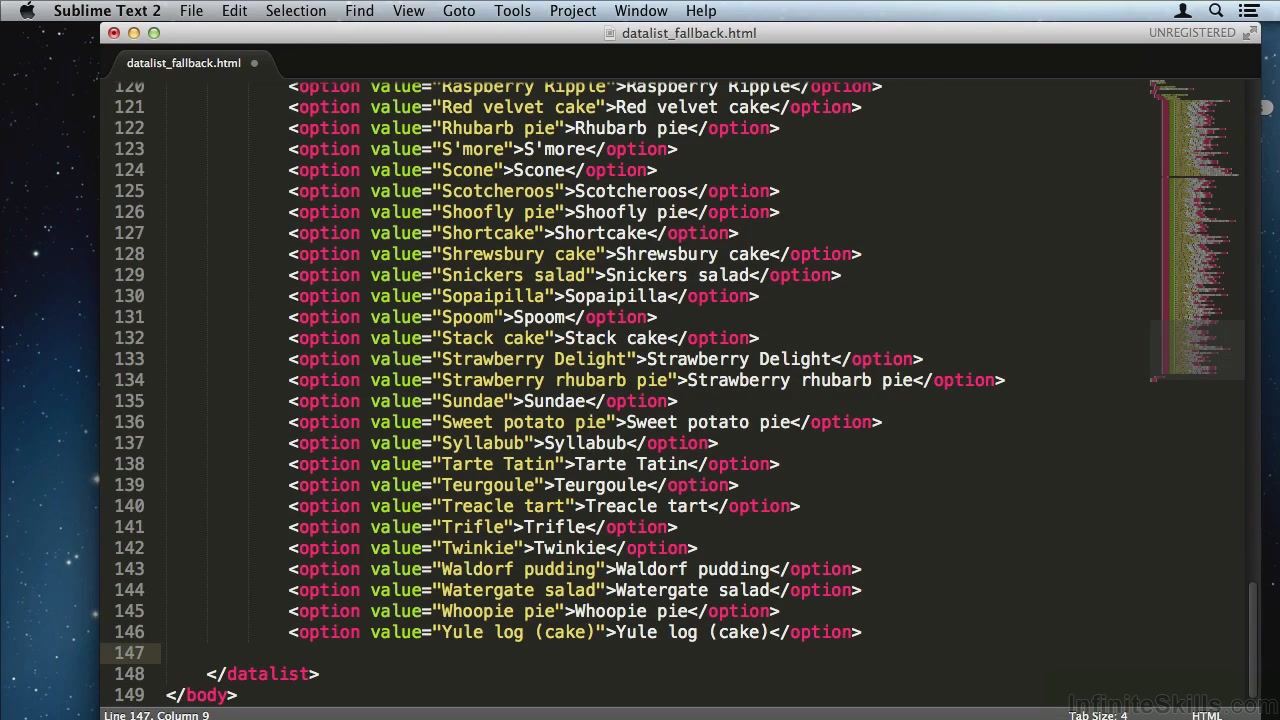Open the Find menu
1280x720 pixels.
pos(359,11)
